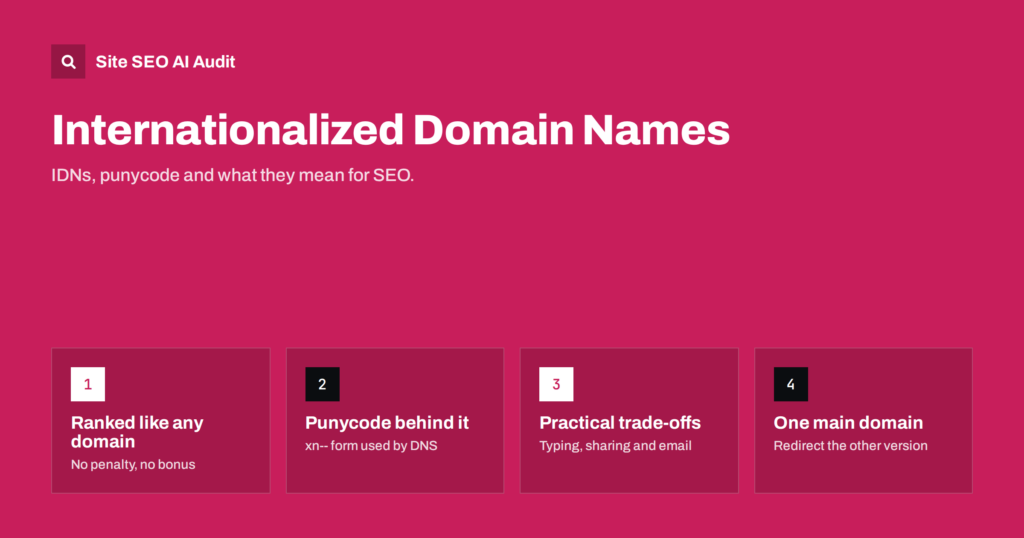Click the number 2 badge
This screenshot has width=1024, height=538.
322,384
